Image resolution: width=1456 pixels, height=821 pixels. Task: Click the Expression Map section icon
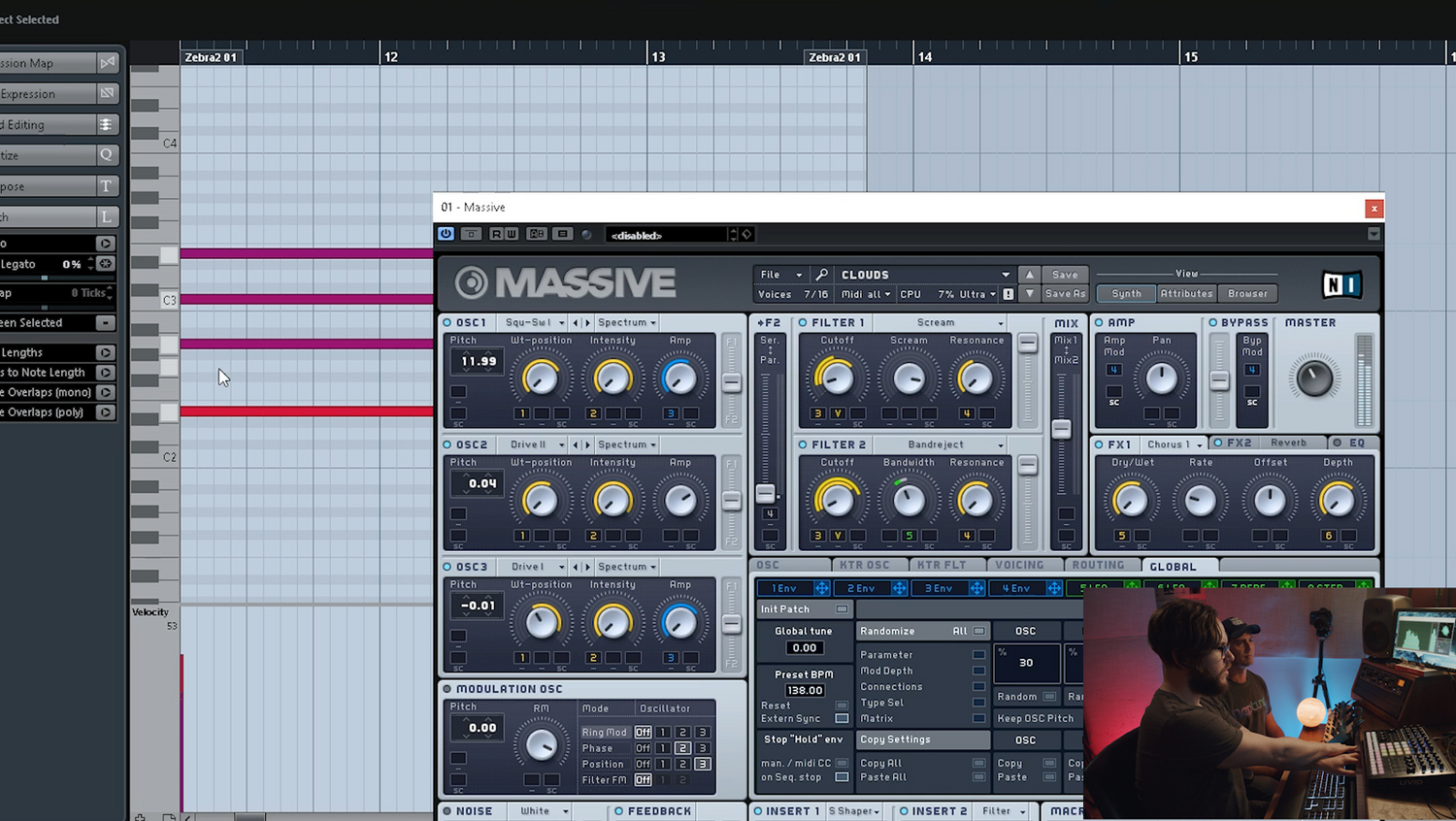click(x=108, y=63)
